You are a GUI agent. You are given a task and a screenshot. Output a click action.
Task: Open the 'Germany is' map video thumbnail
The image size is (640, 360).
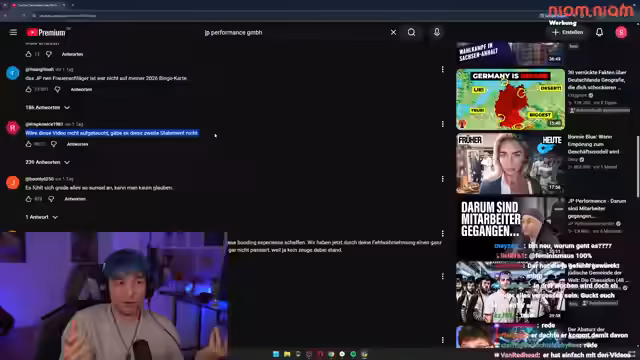click(x=510, y=99)
